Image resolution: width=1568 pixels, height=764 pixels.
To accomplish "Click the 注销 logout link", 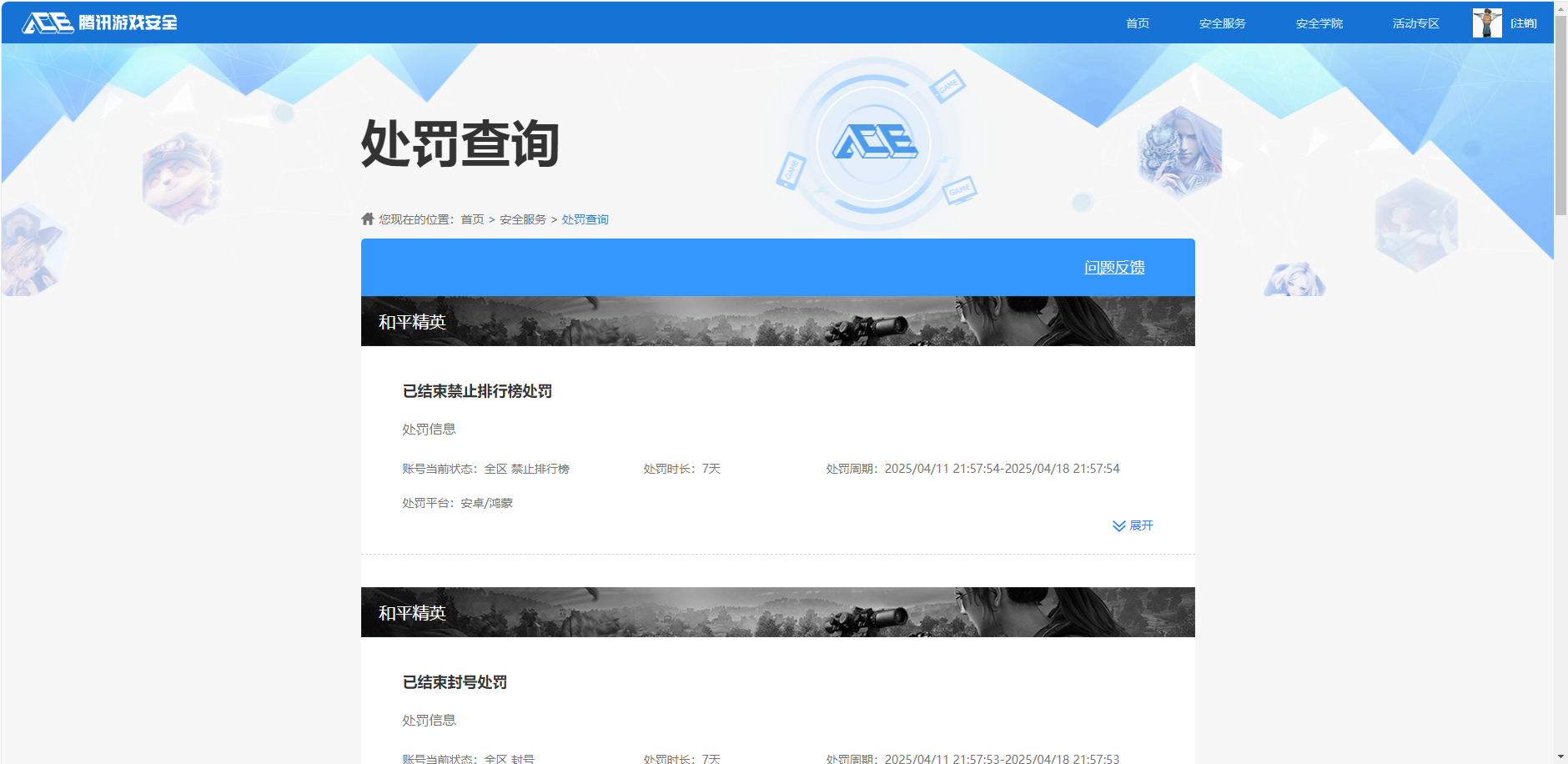I will pos(1523,23).
